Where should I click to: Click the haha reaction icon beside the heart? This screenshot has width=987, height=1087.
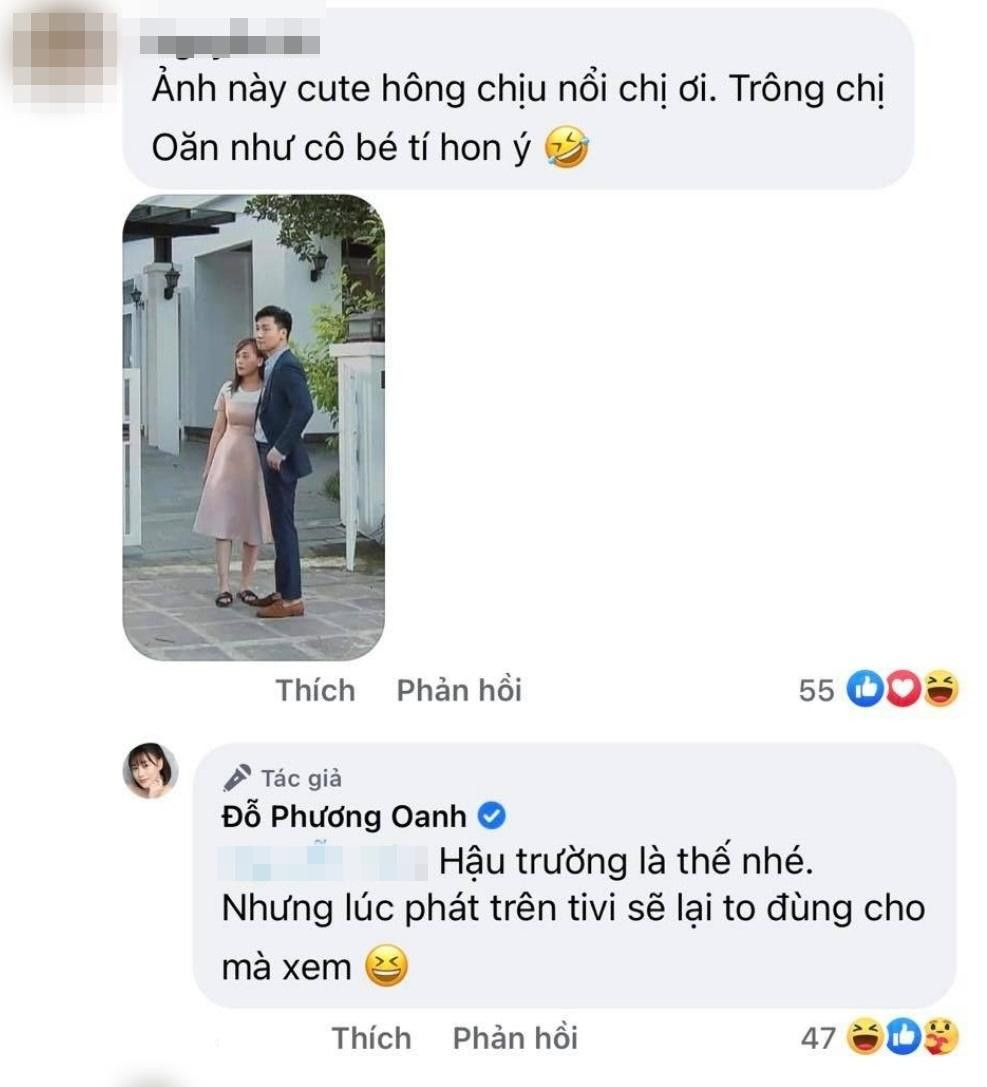(941, 689)
